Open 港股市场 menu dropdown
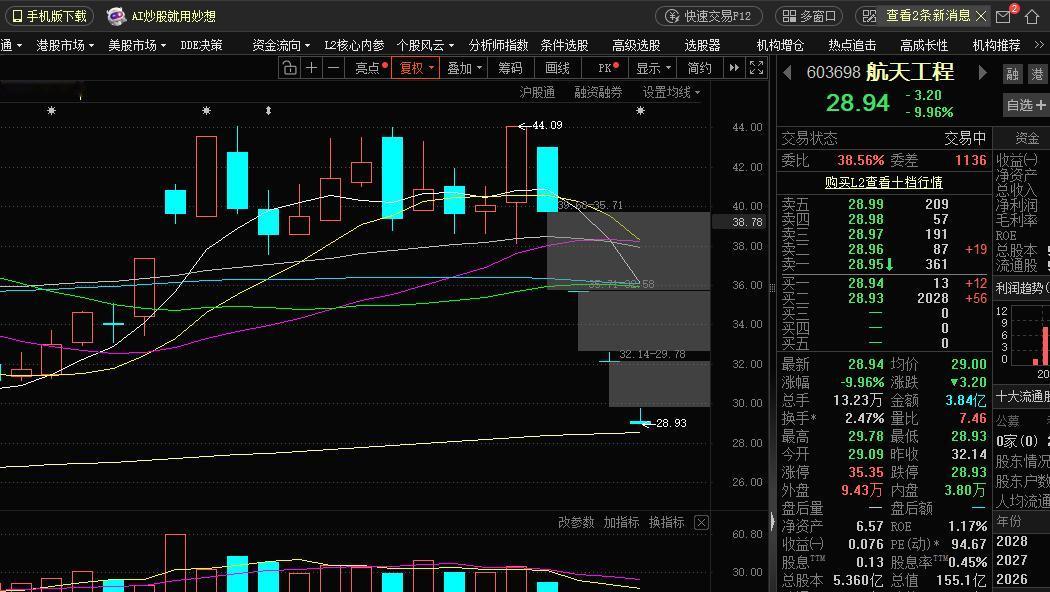Viewport: 1050px width, 592px height. tap(64, 45)
